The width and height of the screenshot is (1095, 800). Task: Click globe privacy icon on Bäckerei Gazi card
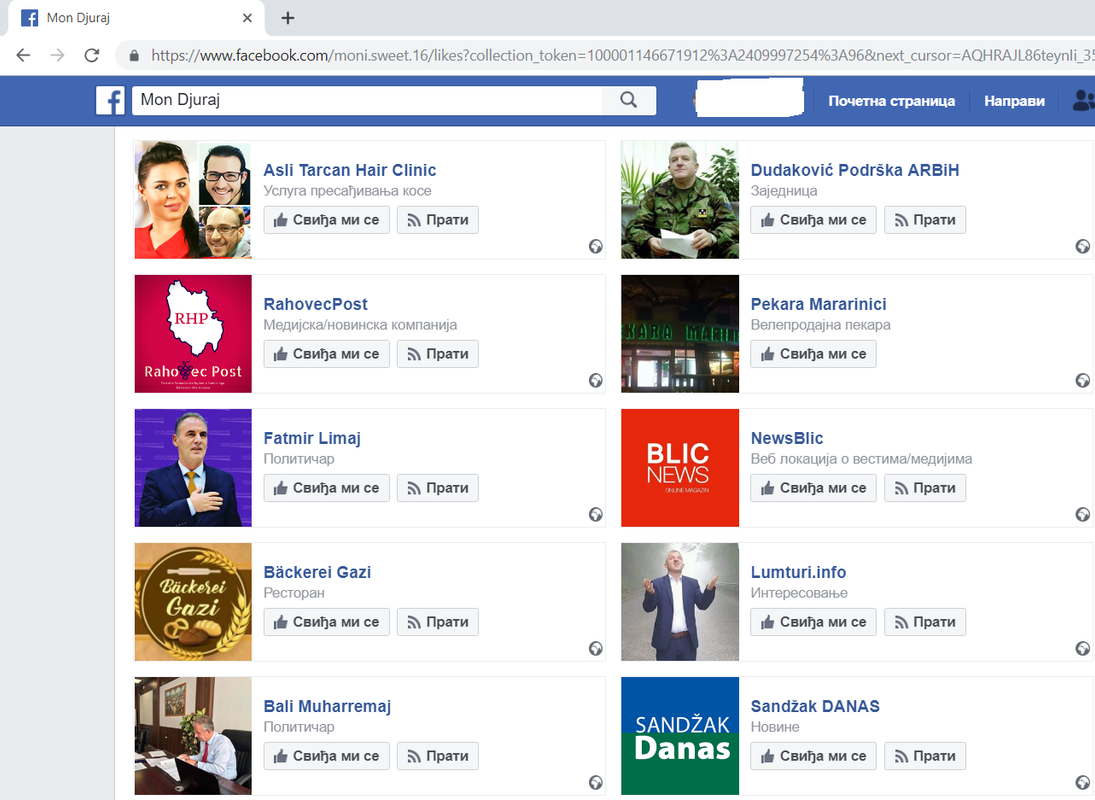click(596, 649)
